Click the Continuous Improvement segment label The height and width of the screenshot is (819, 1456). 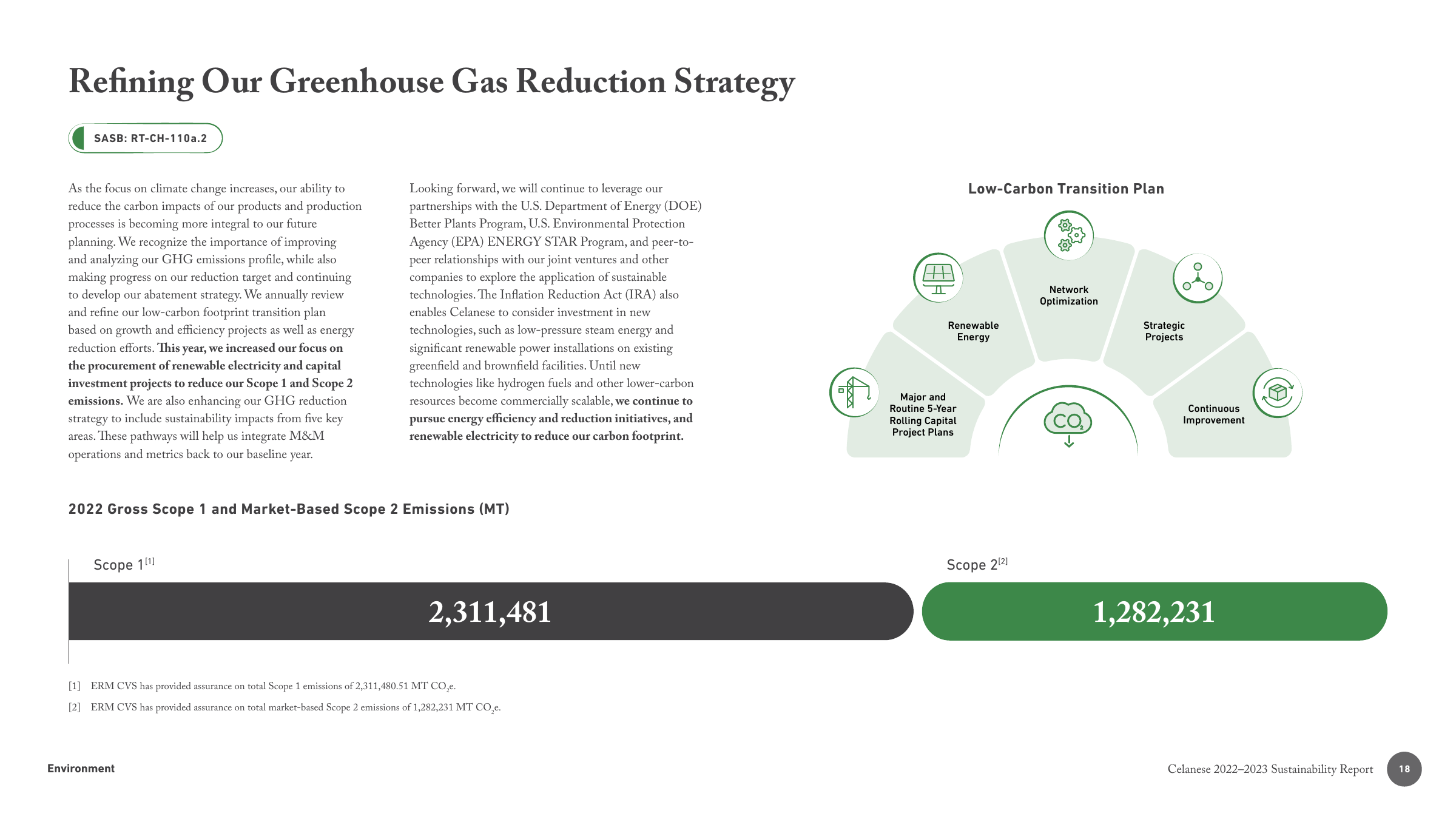1214,414
